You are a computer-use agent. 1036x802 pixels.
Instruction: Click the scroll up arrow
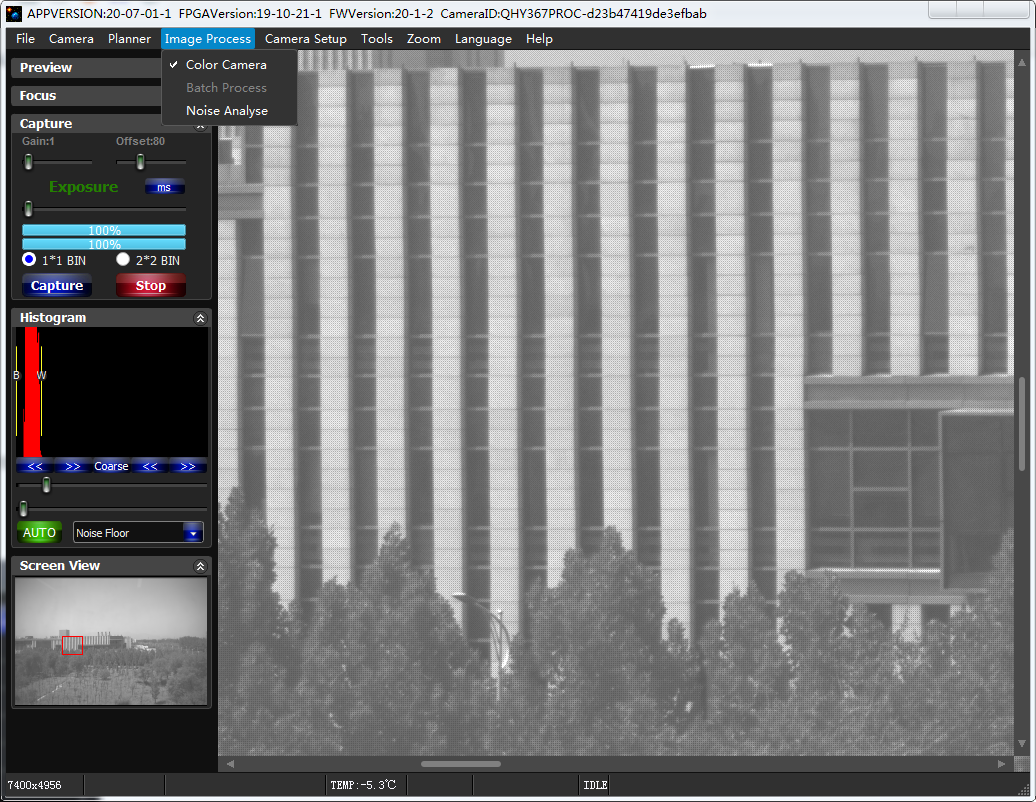[x=1022, y=63]
